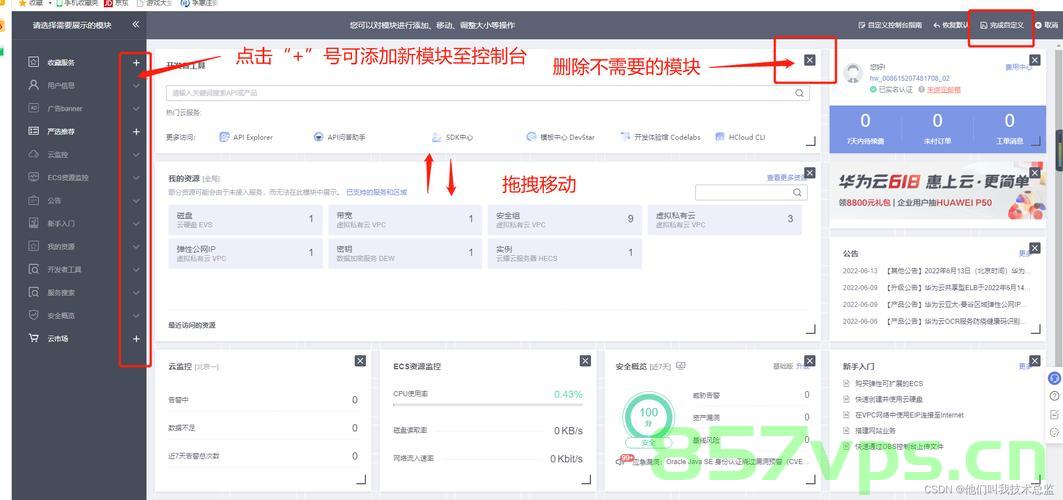Open the 弹性公网IP resource card

pos(245,253)
